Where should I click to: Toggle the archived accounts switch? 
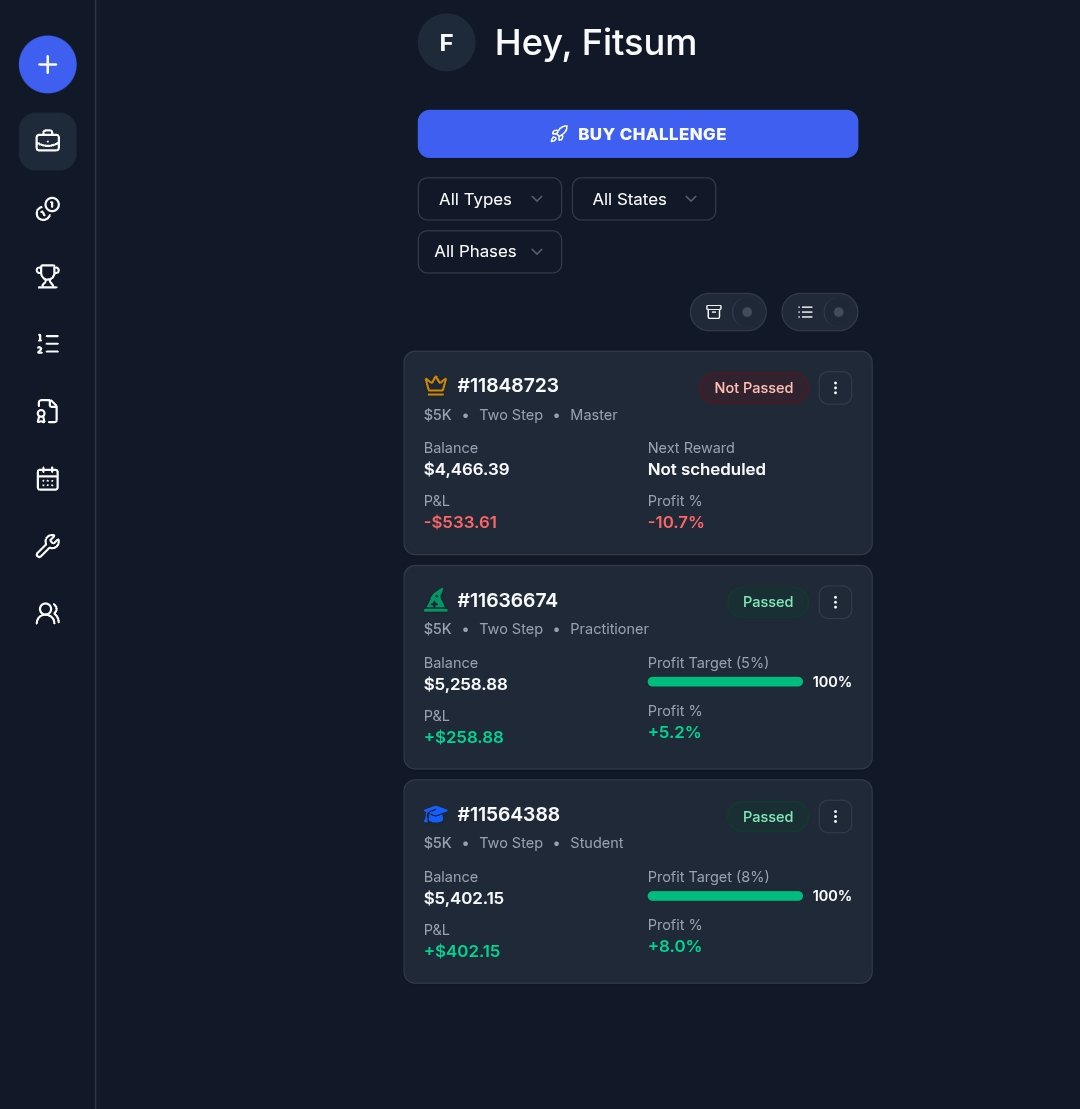click(x=728, y=312)
